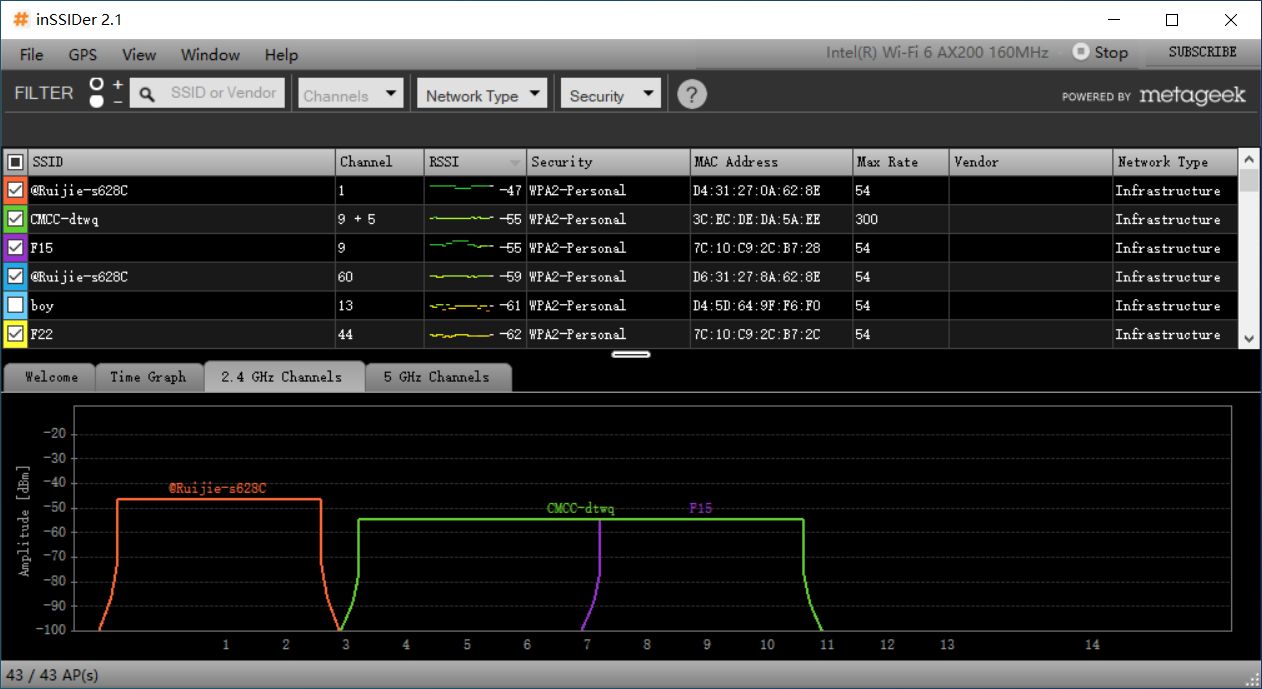Uncheck the @Ruijie-s628C channel 60 checkbox
Screen dimensions: 1262x689
tap(15, 276)
